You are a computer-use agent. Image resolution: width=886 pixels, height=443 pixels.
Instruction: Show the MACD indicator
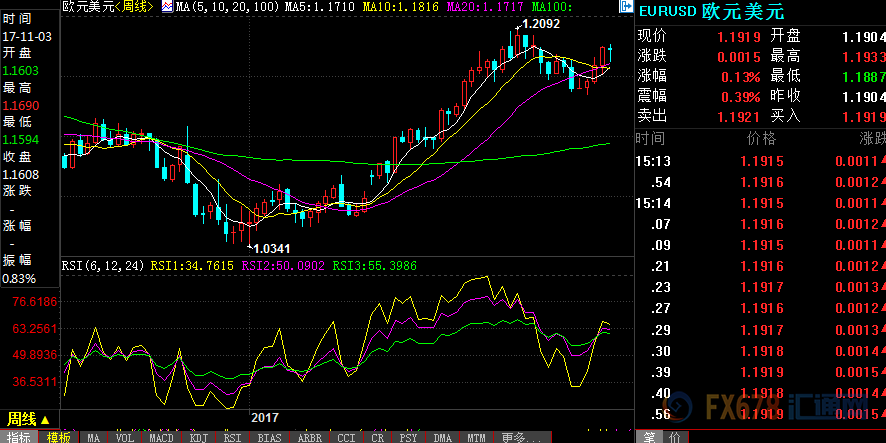point(161,437)
